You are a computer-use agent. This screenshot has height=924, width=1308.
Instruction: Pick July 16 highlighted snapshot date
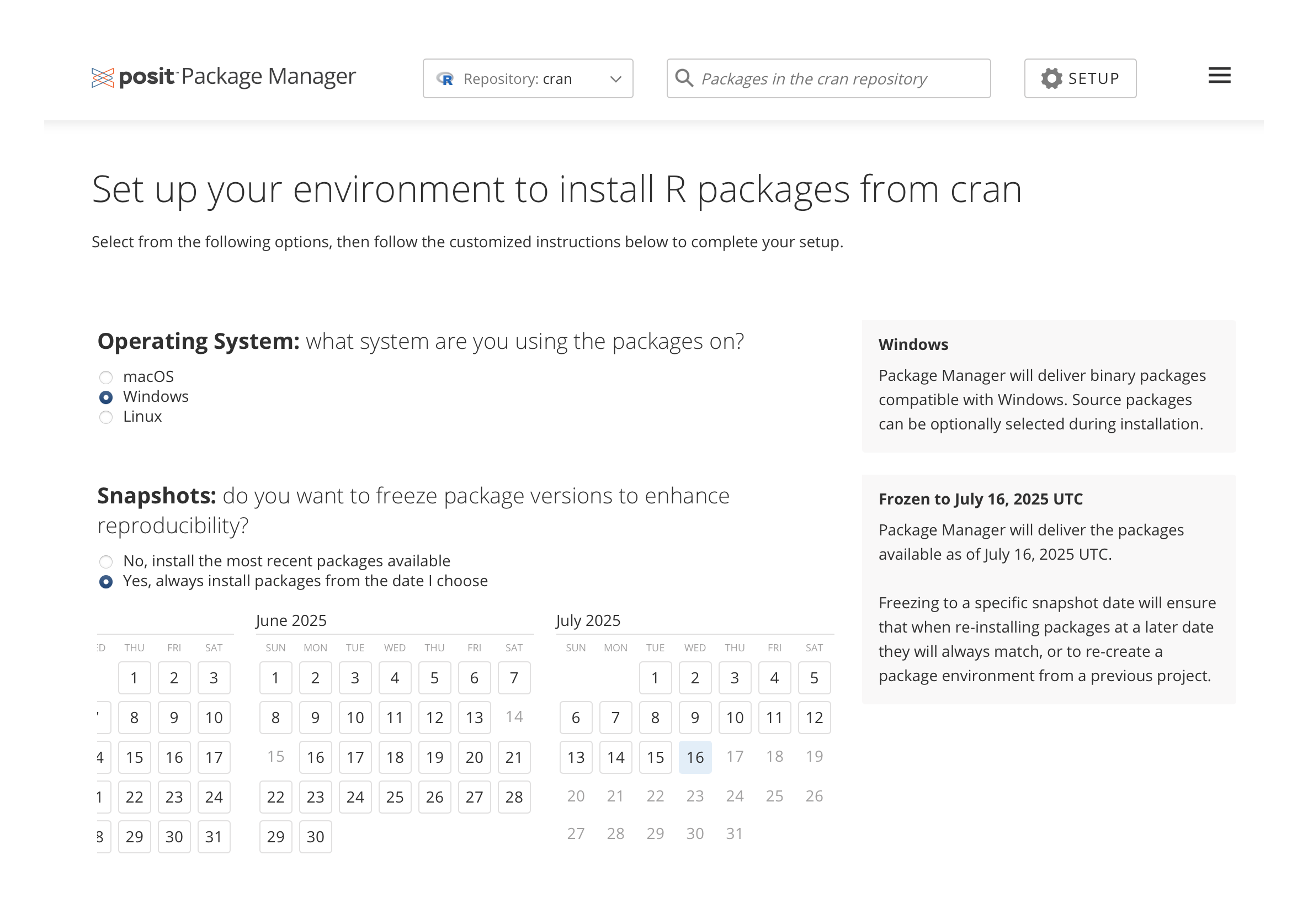pos(695,757)
